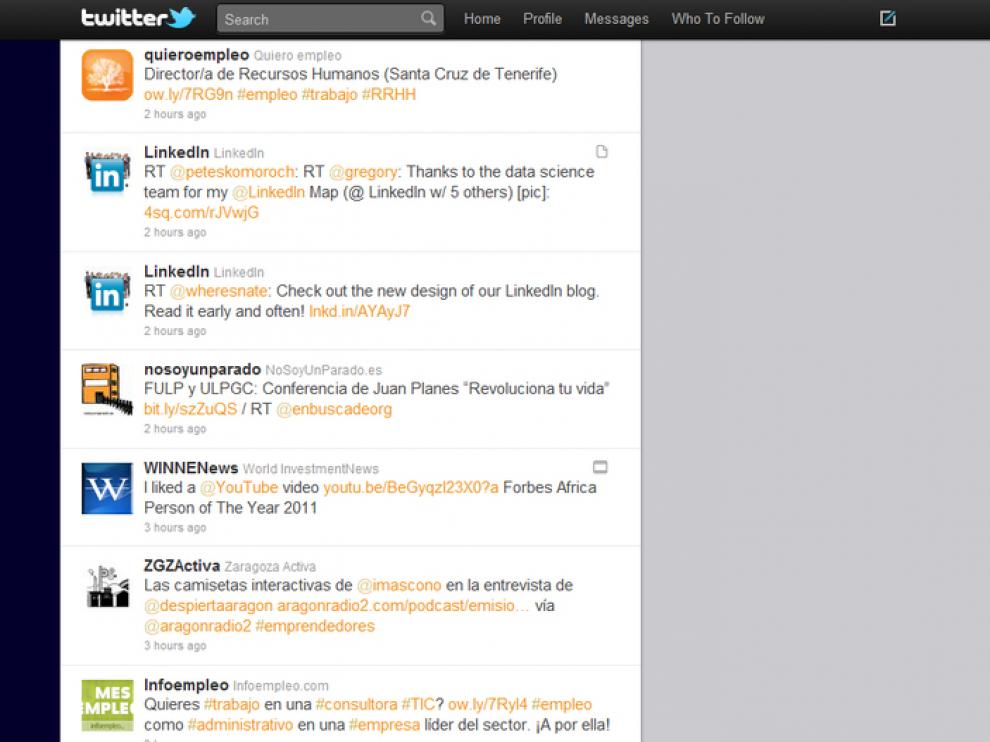This screenshot has height=742, width=990.
Task: Click the #trabajo hashtag in Infoempleo's tweet
Action: 232,705
